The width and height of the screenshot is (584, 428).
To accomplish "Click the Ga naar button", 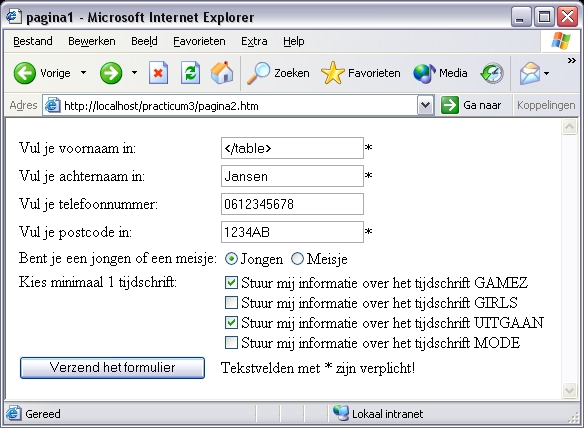I will pyautogui.click(x=471, y=105).
